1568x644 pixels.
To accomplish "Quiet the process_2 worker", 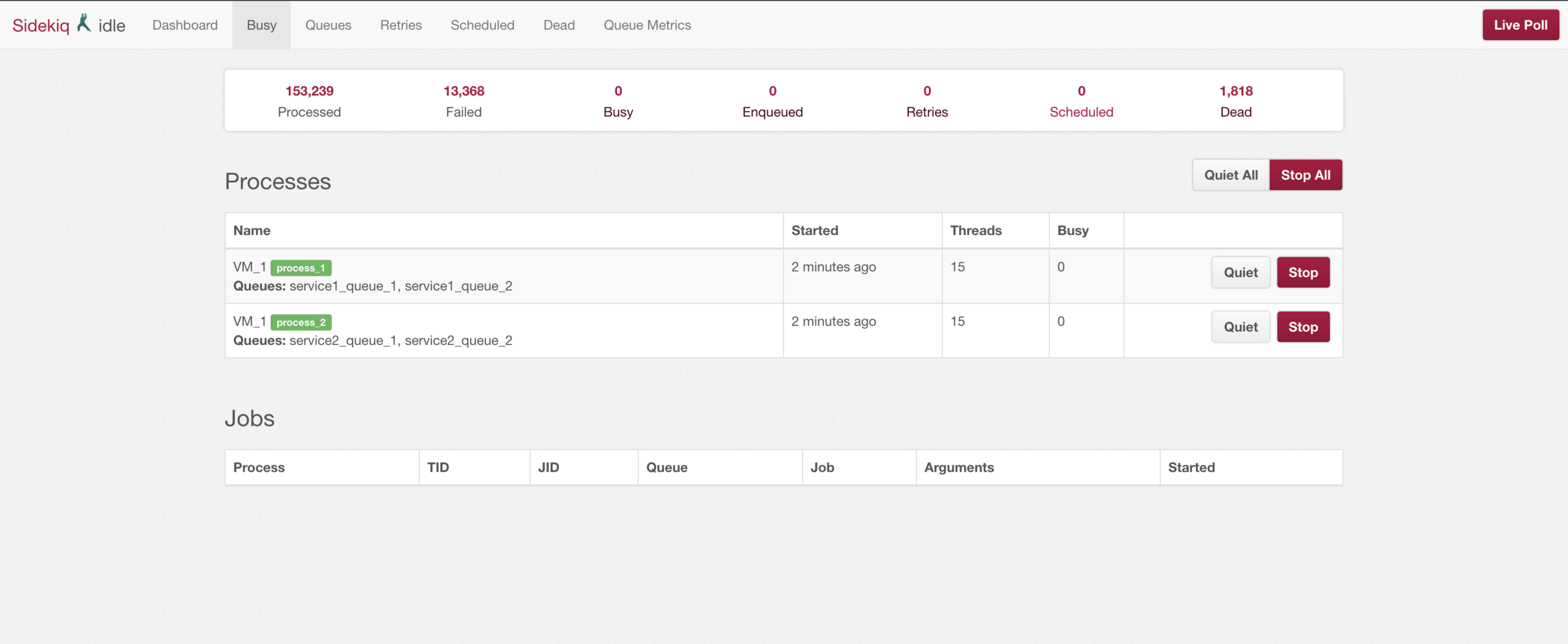I will [x=1241, y=327].
